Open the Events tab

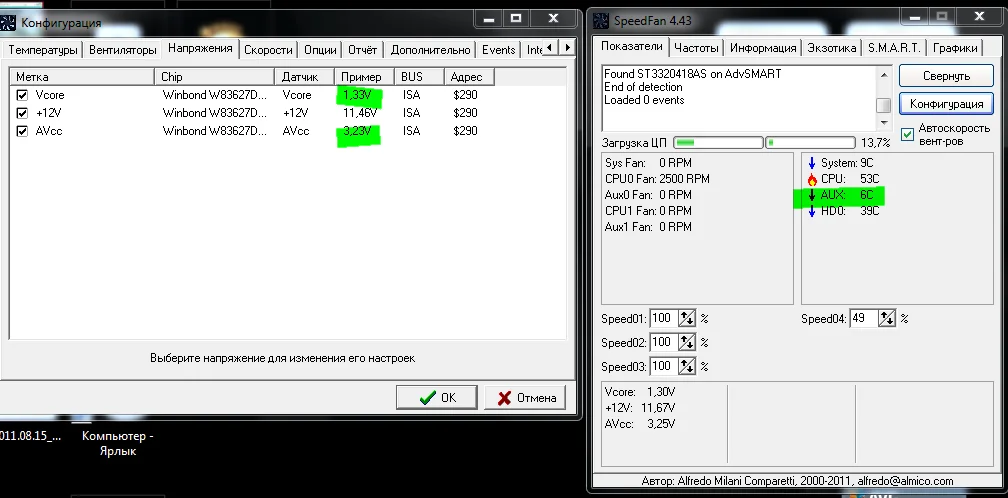[498, 49]
